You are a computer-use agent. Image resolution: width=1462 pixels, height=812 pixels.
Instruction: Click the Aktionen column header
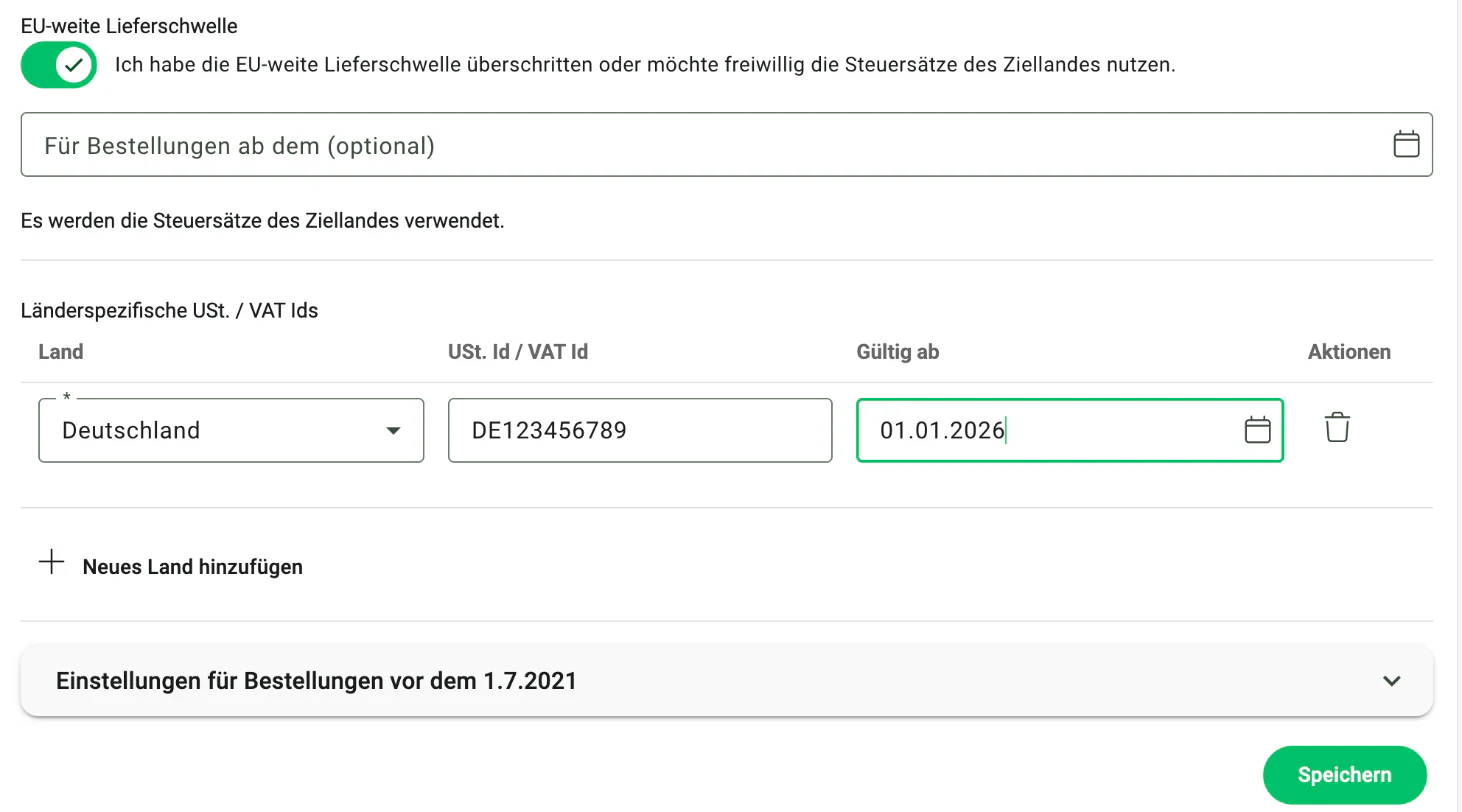[x=1349, y=352]
